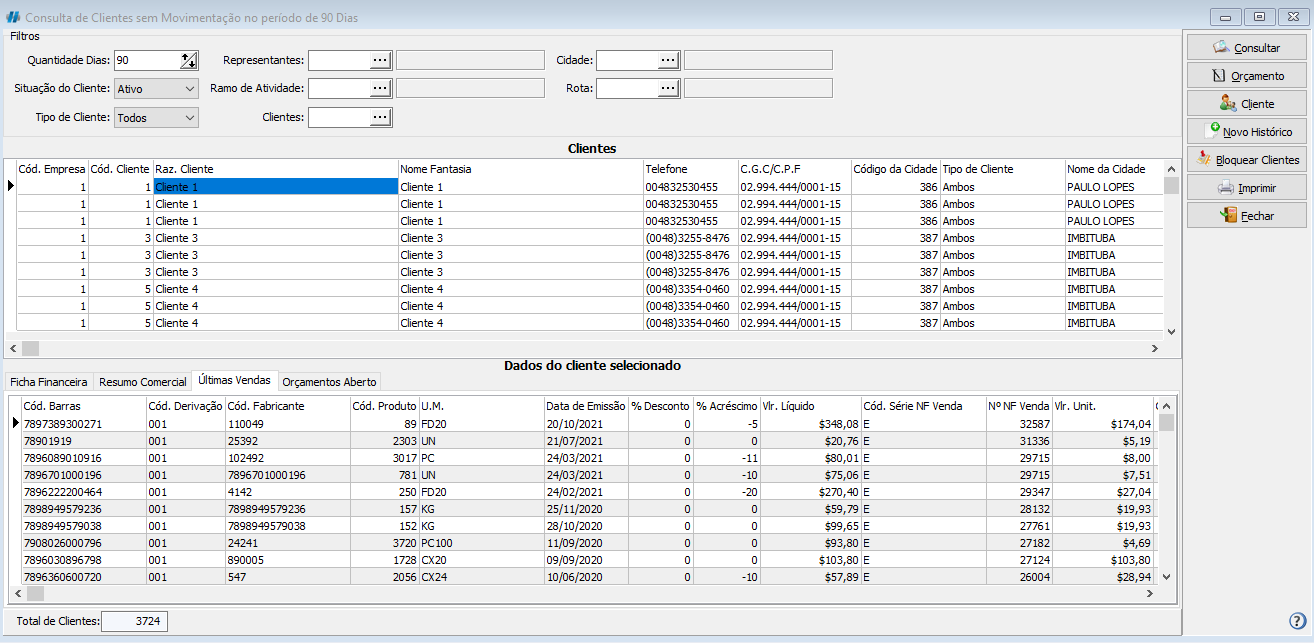Open the Cidade lookup ellipsis button

pyautogui.click(x=668, y=60)
